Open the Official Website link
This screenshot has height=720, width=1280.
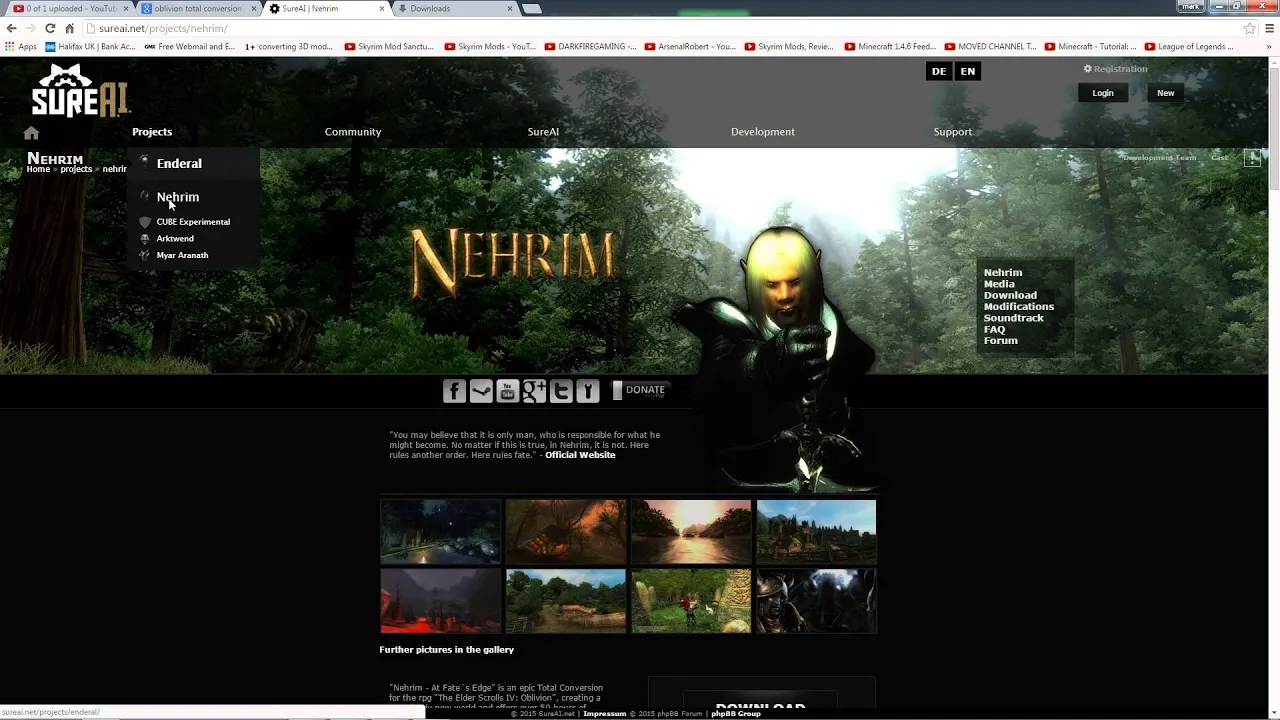(580, 455)
